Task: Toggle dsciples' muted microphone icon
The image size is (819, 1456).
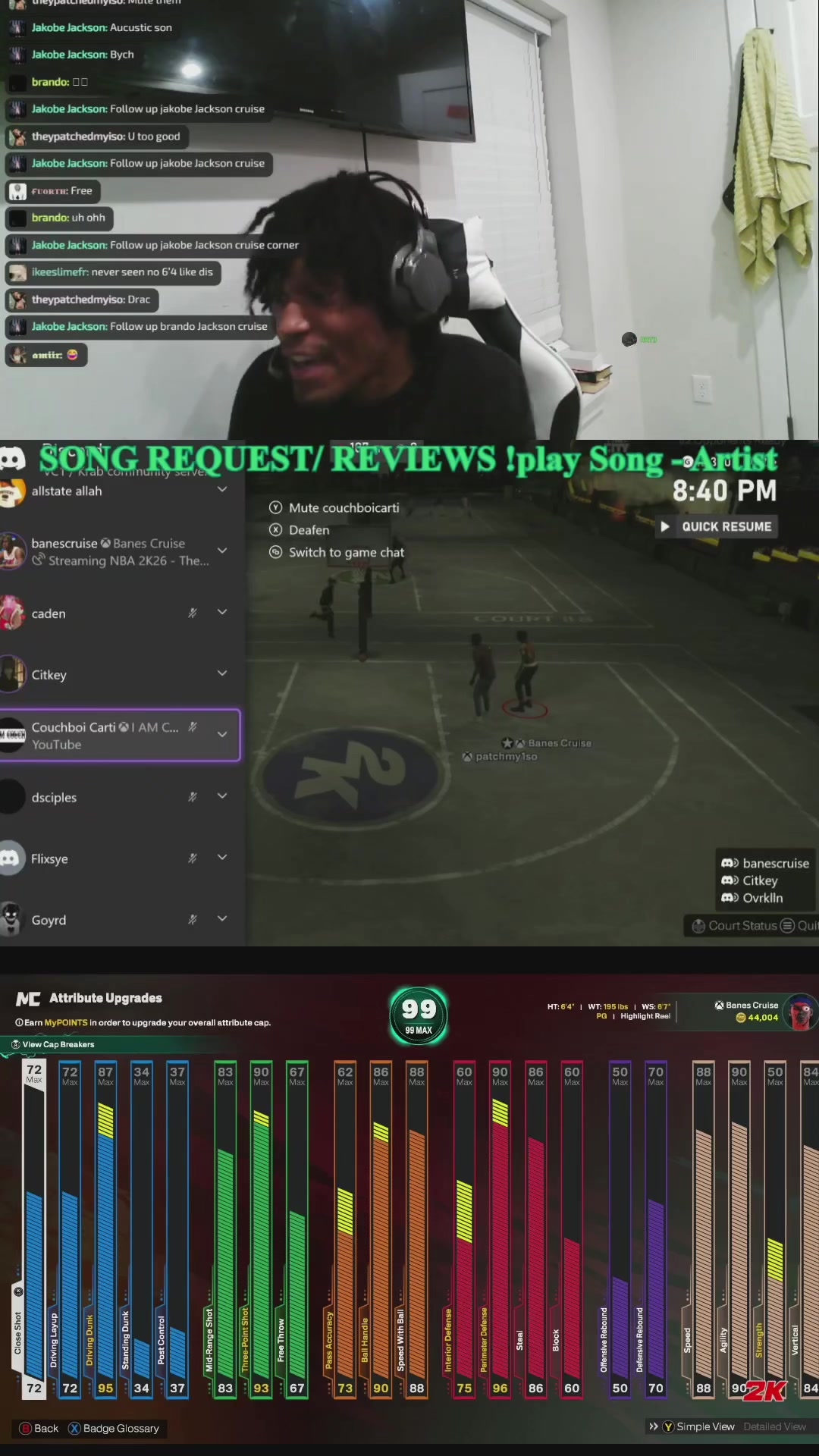Action: coord(193,796)
